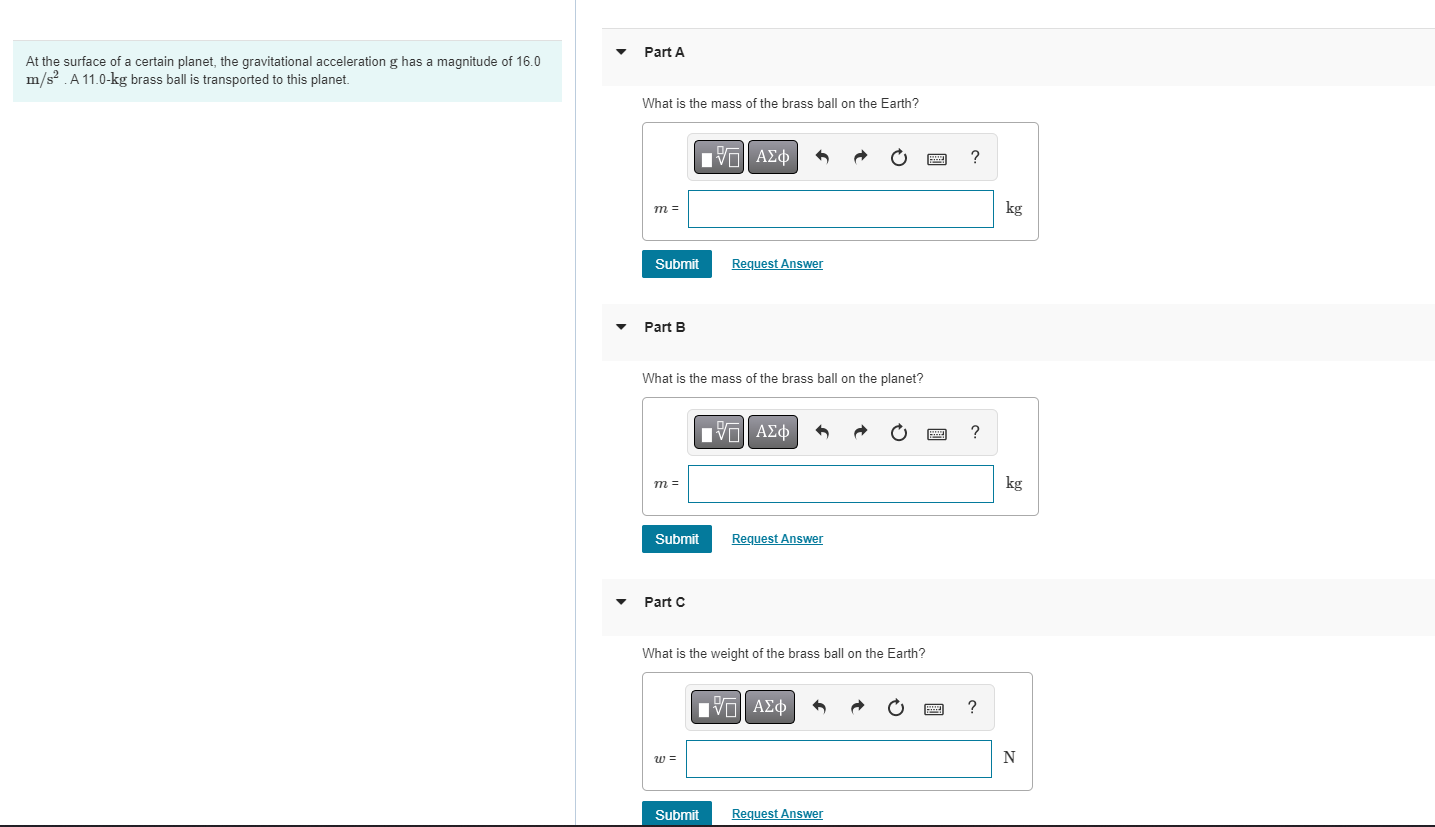
Task: Submit the Part B answer
Action: tap(677, 539)
